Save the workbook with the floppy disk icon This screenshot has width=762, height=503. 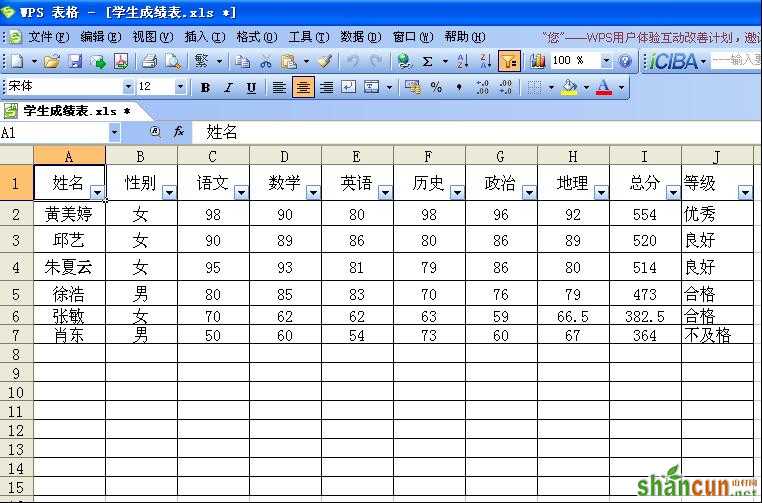click(74, 61)
